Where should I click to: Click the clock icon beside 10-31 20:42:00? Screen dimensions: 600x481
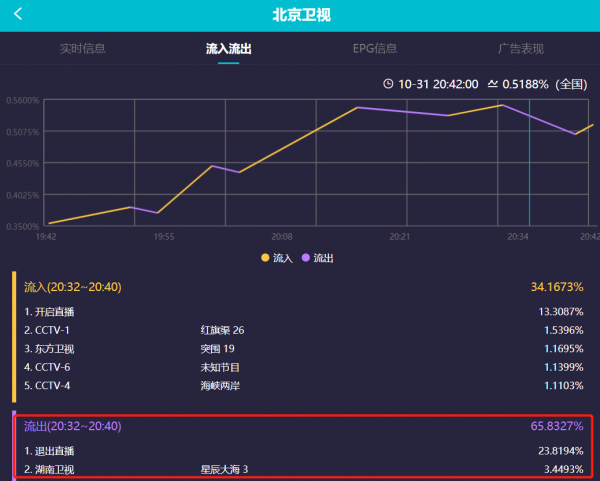pos(388,84)
